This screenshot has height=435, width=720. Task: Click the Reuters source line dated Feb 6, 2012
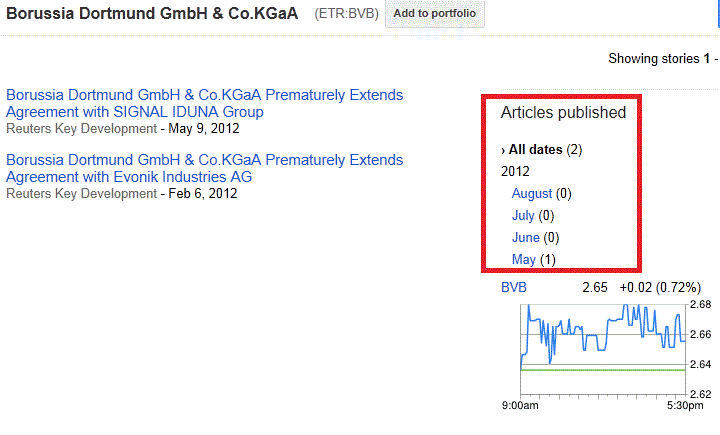pyautogui.click(x=121, y=193)
